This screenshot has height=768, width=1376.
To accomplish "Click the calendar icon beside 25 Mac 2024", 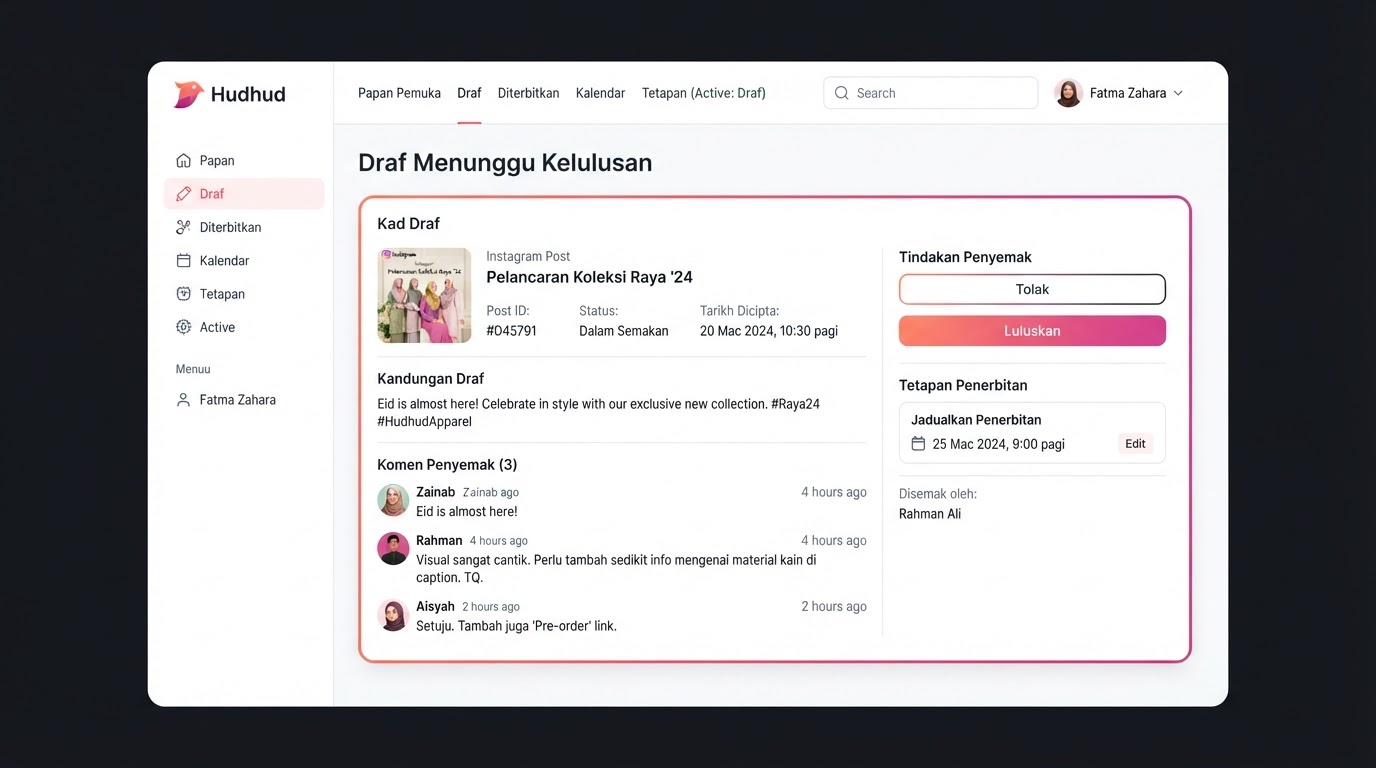I will pos(918,444).
